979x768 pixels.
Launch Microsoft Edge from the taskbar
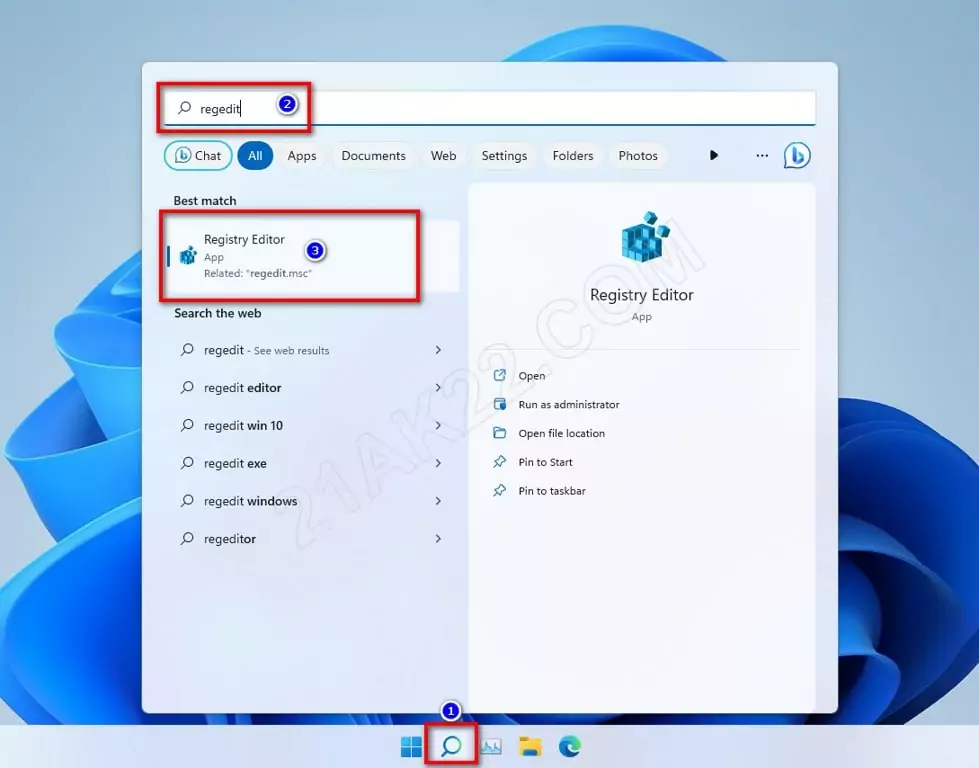point(569,746)
